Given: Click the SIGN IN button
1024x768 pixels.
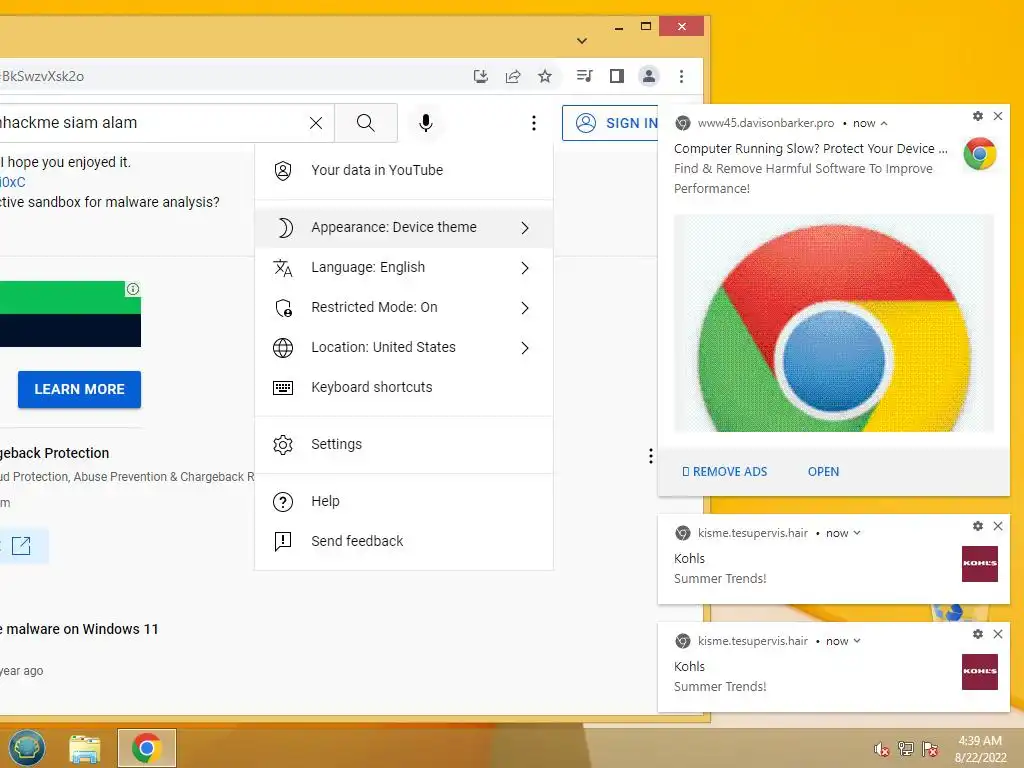Looking at the screenshot, I should click(x=611, y=123).
